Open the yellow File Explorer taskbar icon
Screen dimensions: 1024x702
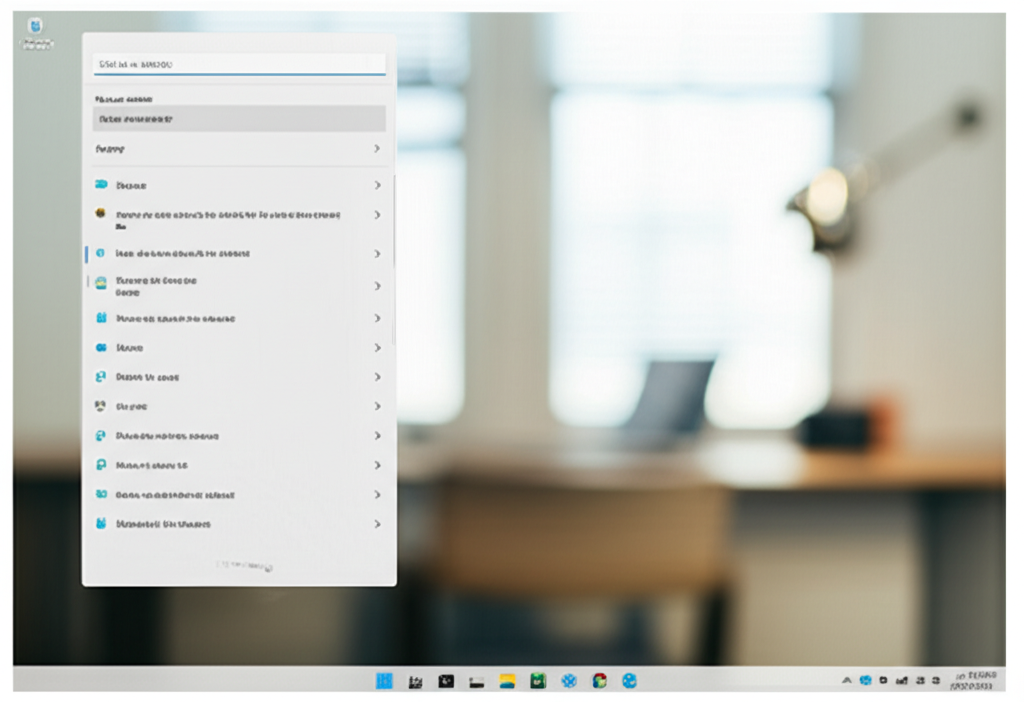(x=508, y=681)
